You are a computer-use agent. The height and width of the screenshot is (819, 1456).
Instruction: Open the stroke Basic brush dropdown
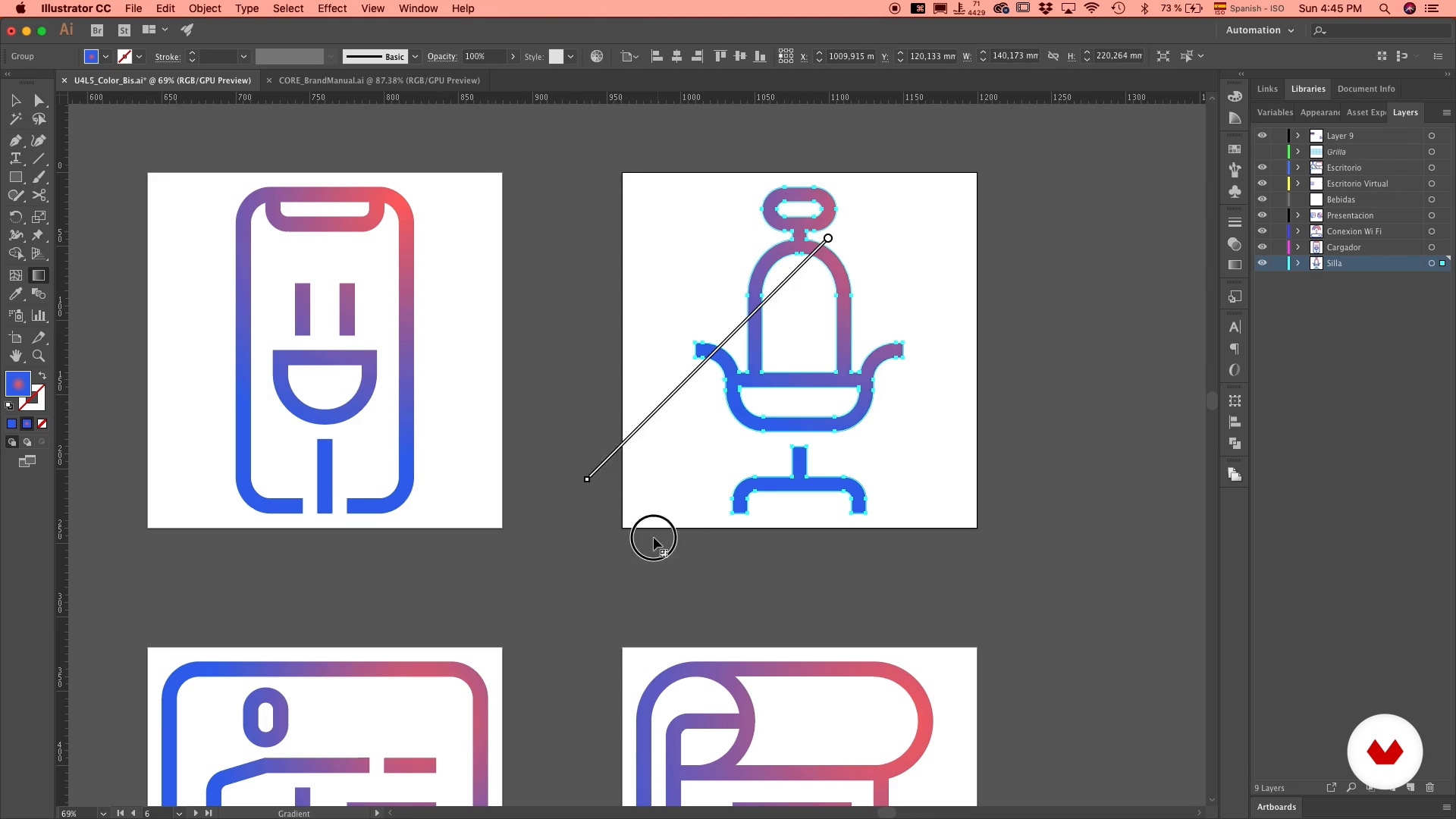pos(415,56)
